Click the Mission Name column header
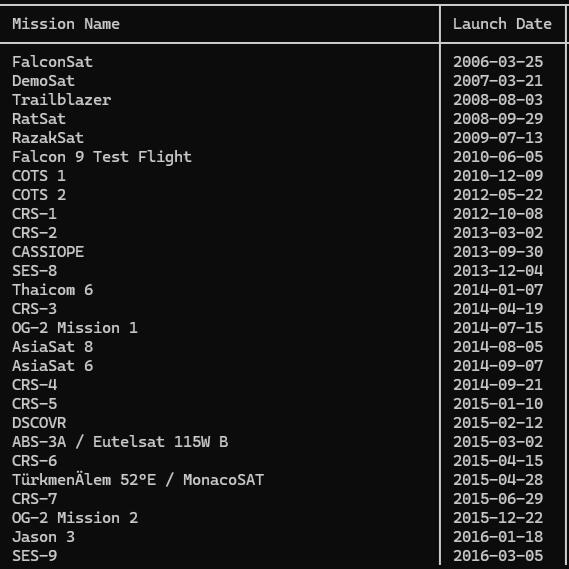The image size is (569, 569). [x=66, y=24]
